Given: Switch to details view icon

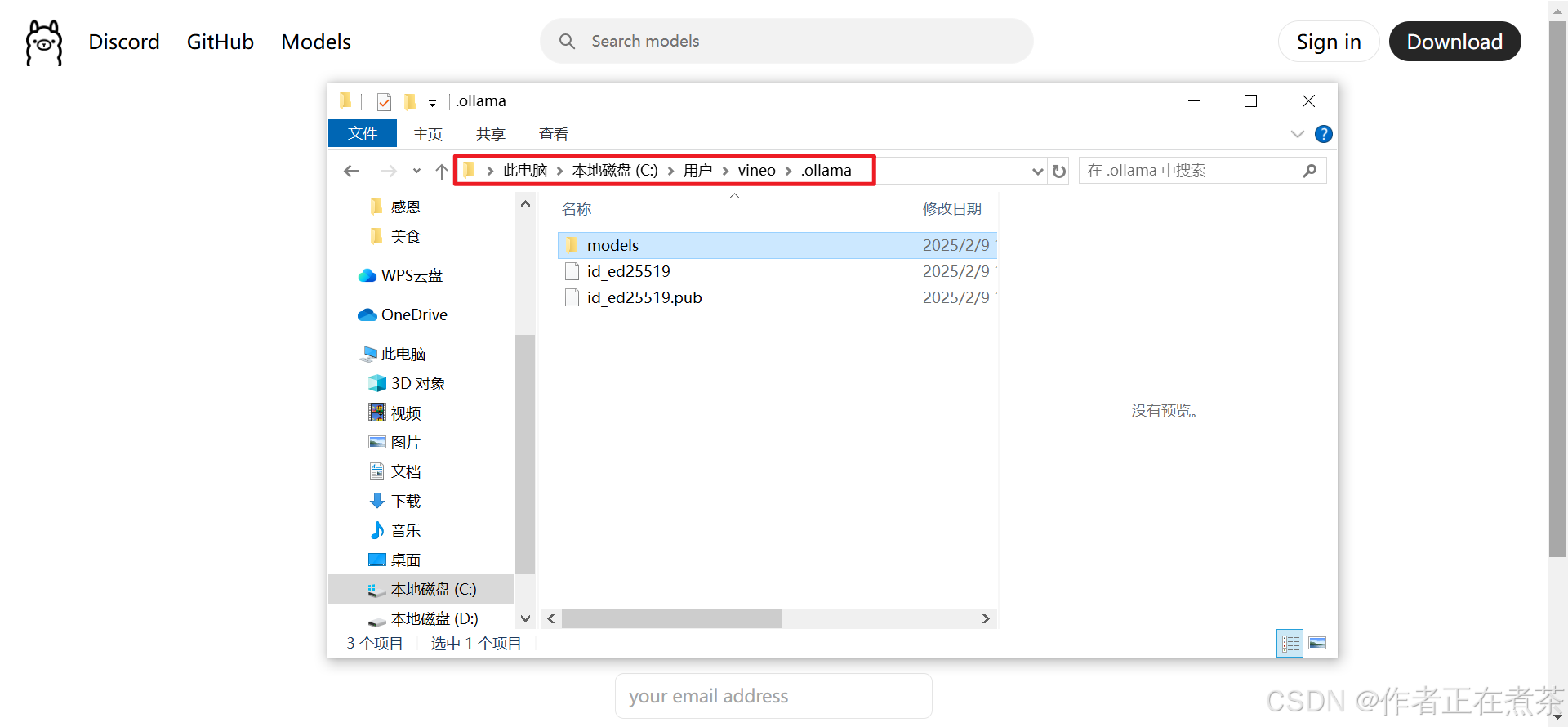Looking at the screenshot, I should click(1290, 644).
